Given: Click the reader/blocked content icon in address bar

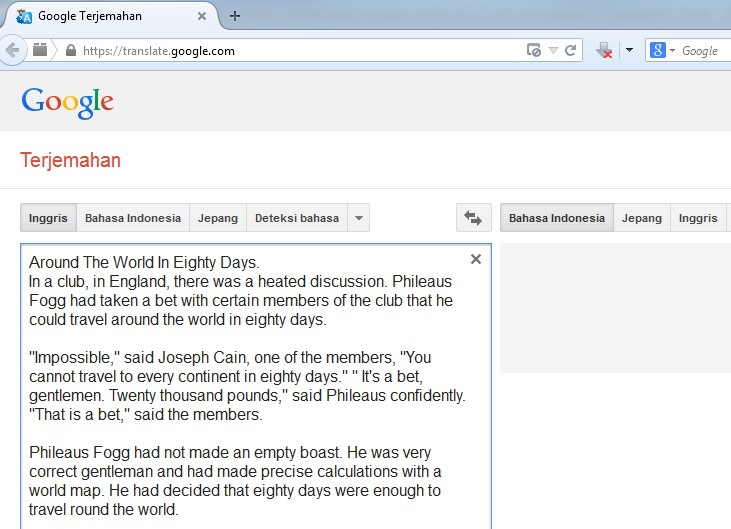Looking at the screenshot, I should pyautogui.click(x=534, y=50).
